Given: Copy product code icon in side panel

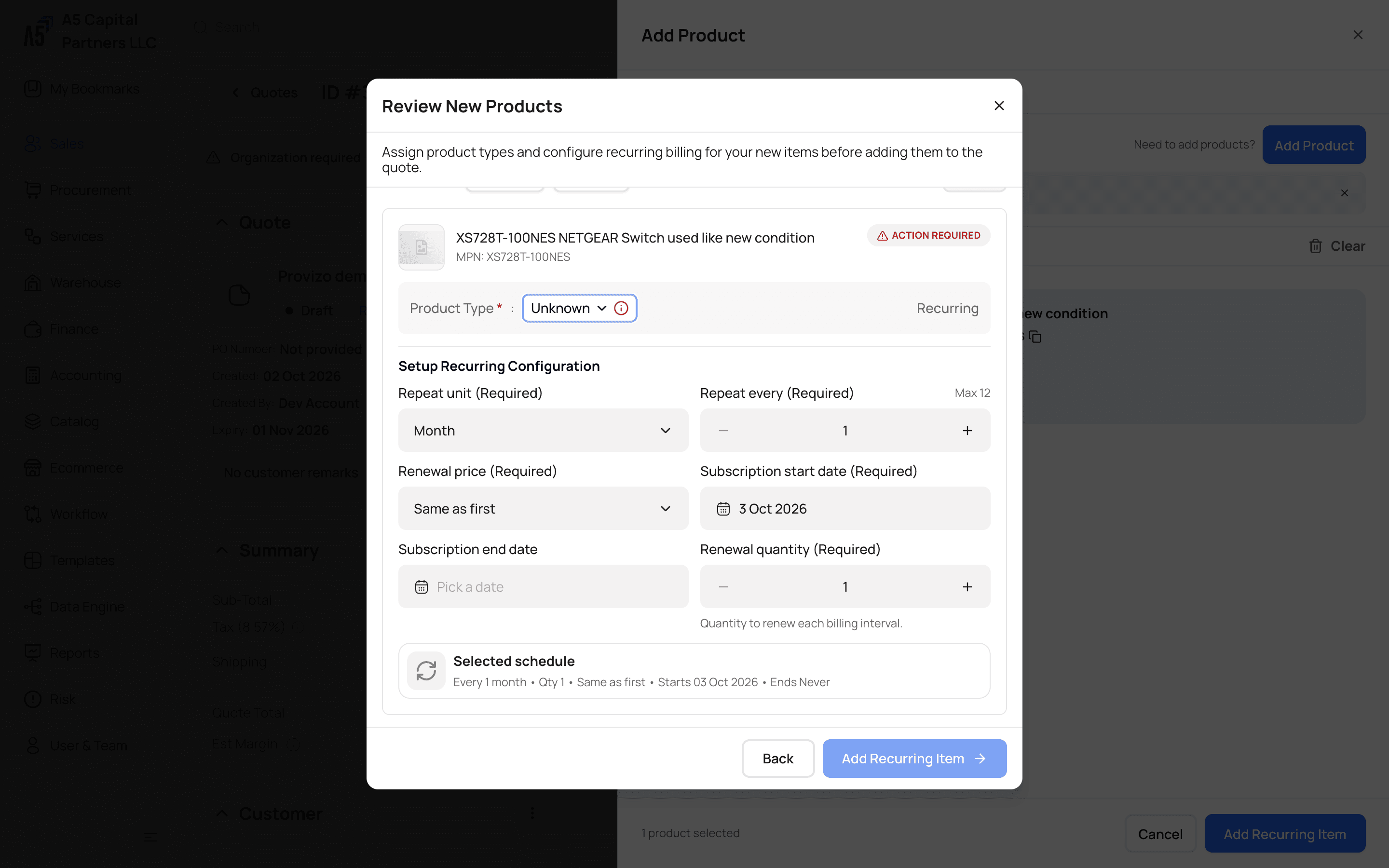Looking at the screenshot, I should (x=1035, y=337).
